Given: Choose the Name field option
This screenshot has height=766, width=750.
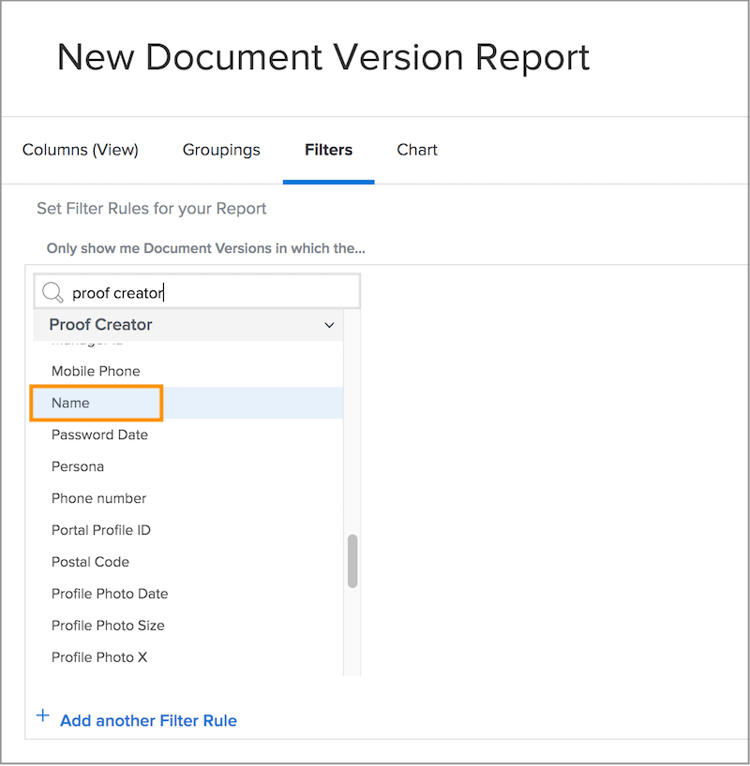Looking at the screenshot, I should (188, 403).
